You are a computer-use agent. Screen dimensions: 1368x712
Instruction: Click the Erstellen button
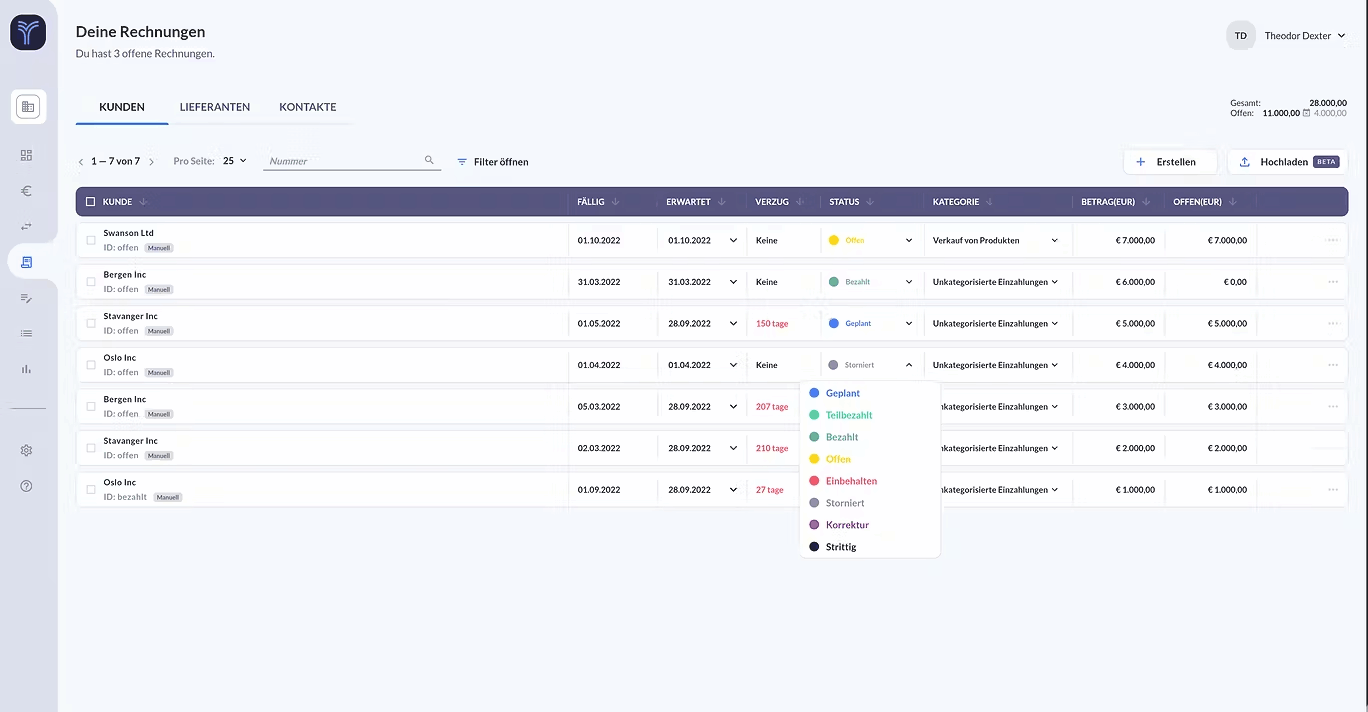click(x=1170, y=162)
